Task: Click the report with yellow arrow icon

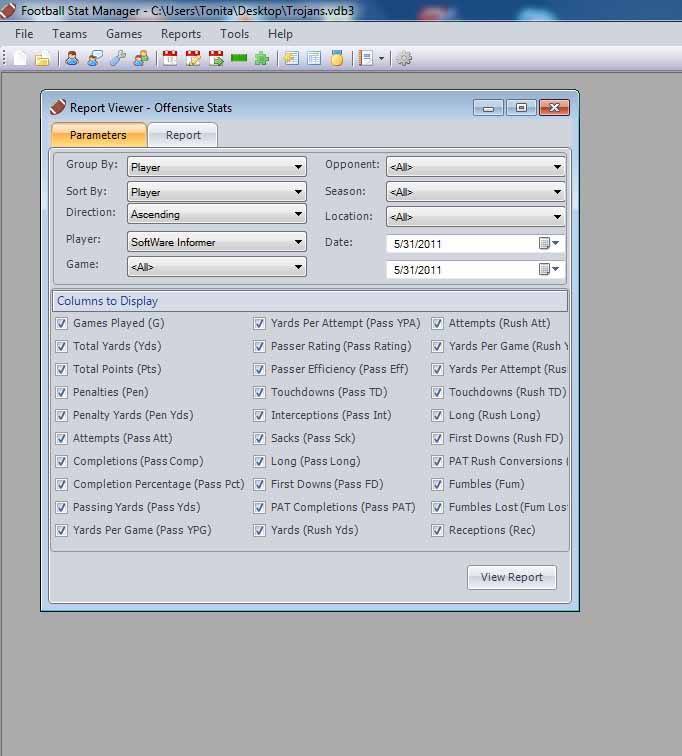Action: 291,58
